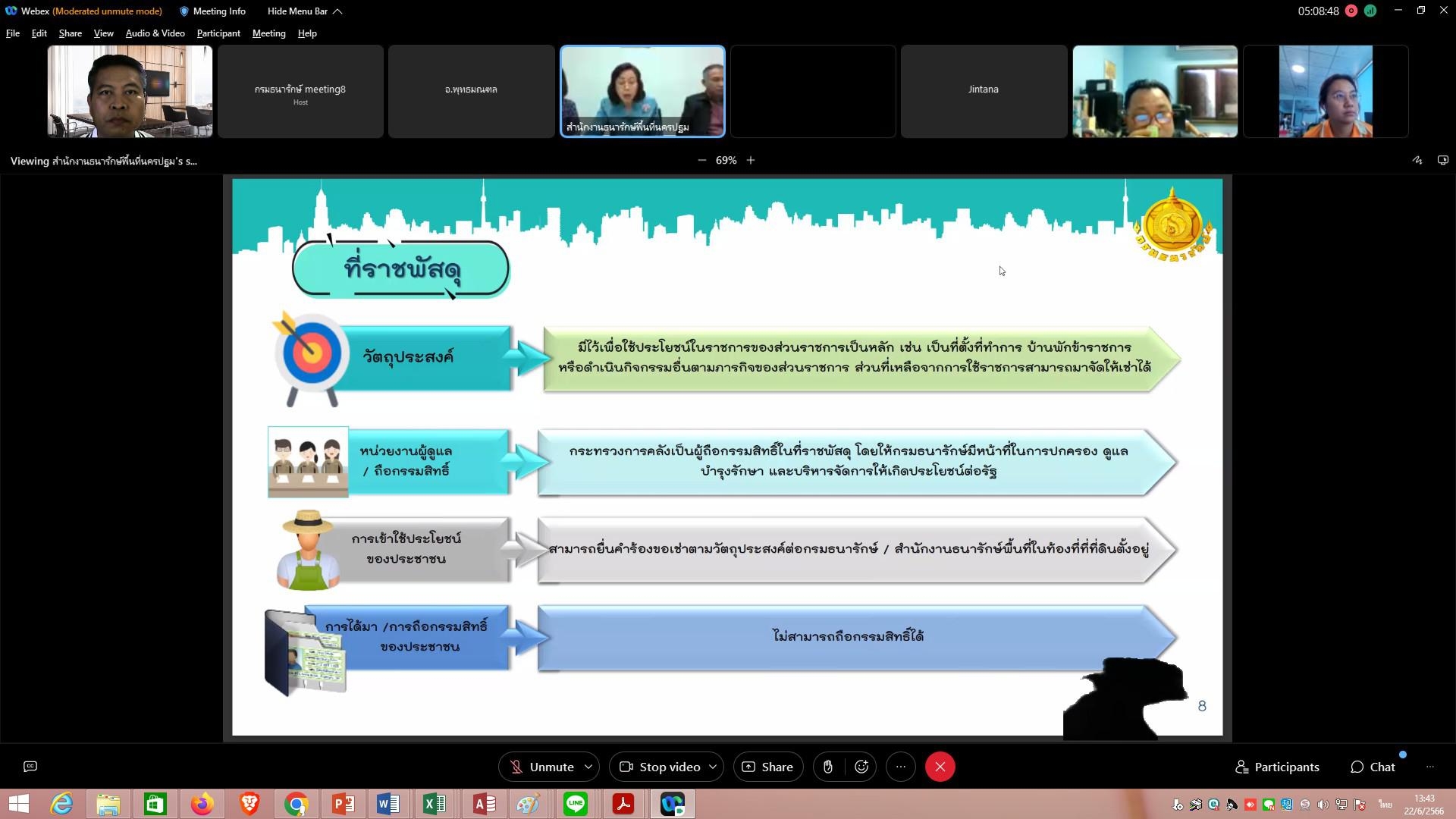The width and height of the screenshot is (1456, 819).
Task: Open the Participant menu
Action: tap(218, 33)
